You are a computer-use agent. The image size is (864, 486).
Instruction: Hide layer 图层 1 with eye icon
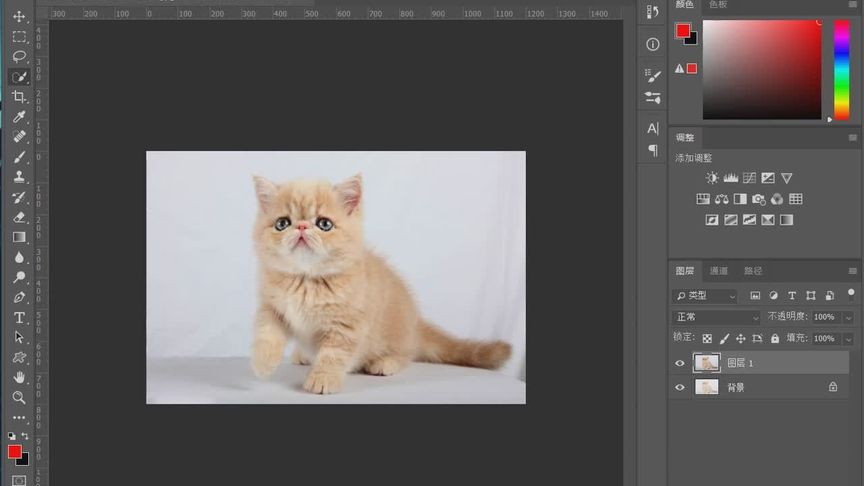pyautogui.click(x=680, y=363)
